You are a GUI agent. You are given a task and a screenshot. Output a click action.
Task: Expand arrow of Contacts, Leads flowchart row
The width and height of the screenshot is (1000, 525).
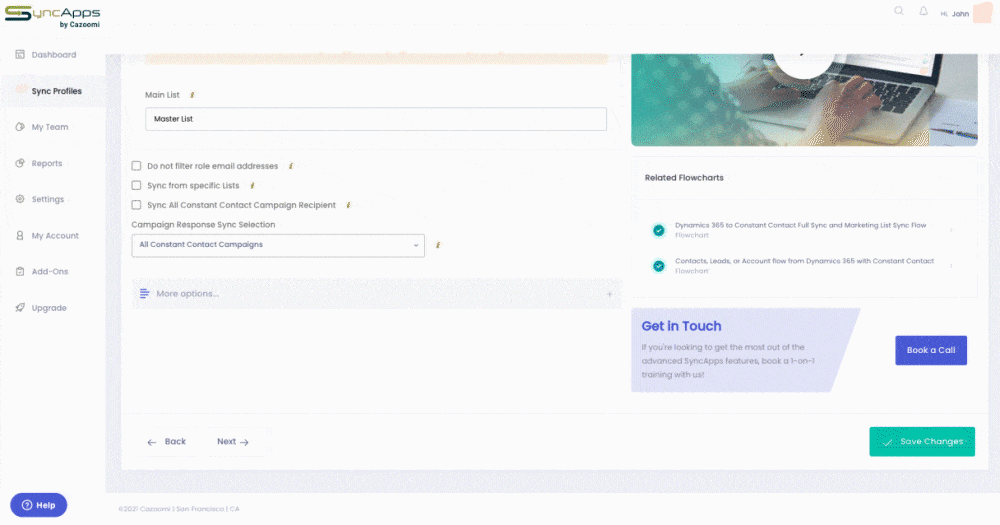coord(952,266)
